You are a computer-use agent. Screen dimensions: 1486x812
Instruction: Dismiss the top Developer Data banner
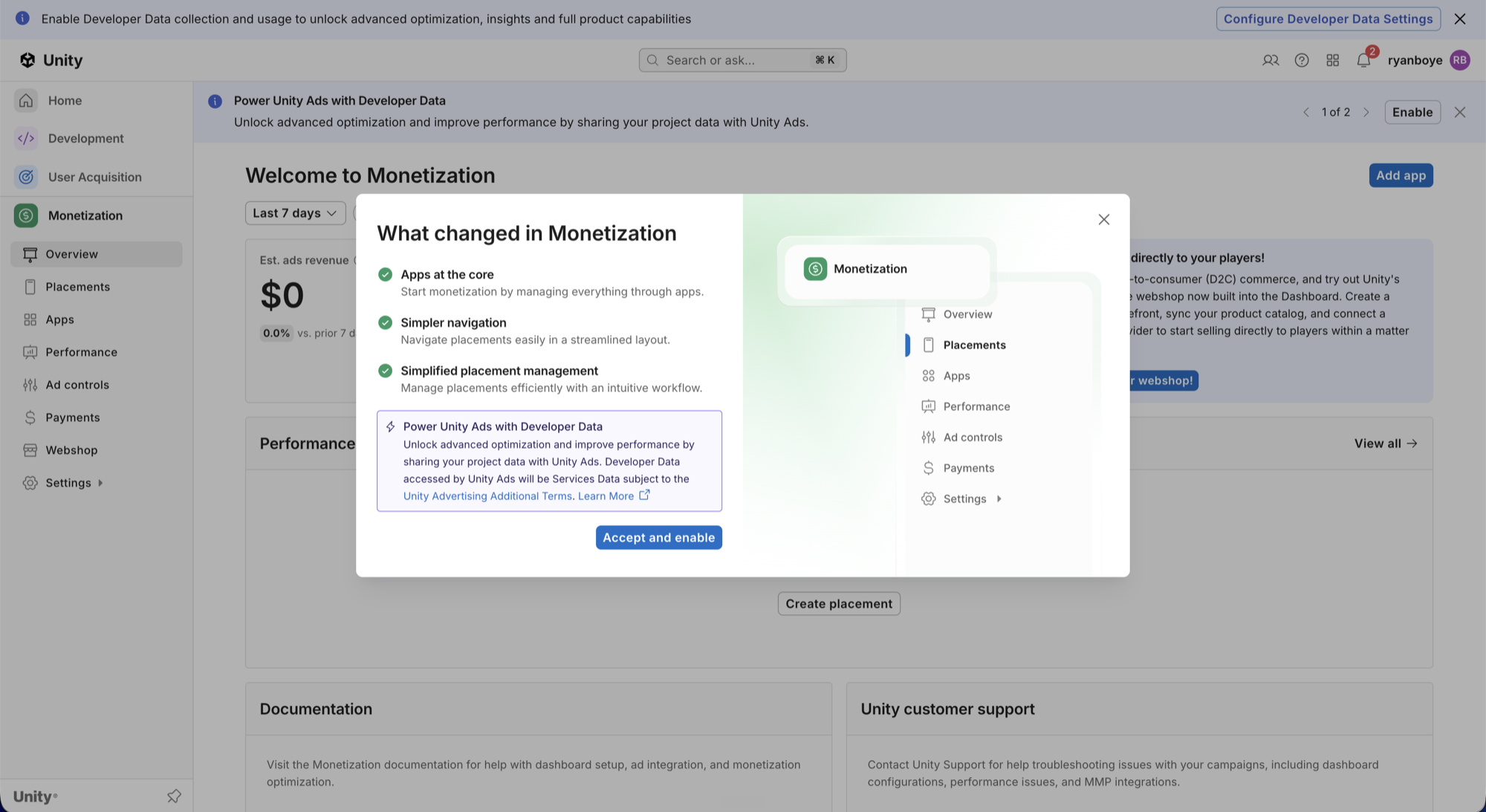pyautogui.click(x=1460, y=19)
